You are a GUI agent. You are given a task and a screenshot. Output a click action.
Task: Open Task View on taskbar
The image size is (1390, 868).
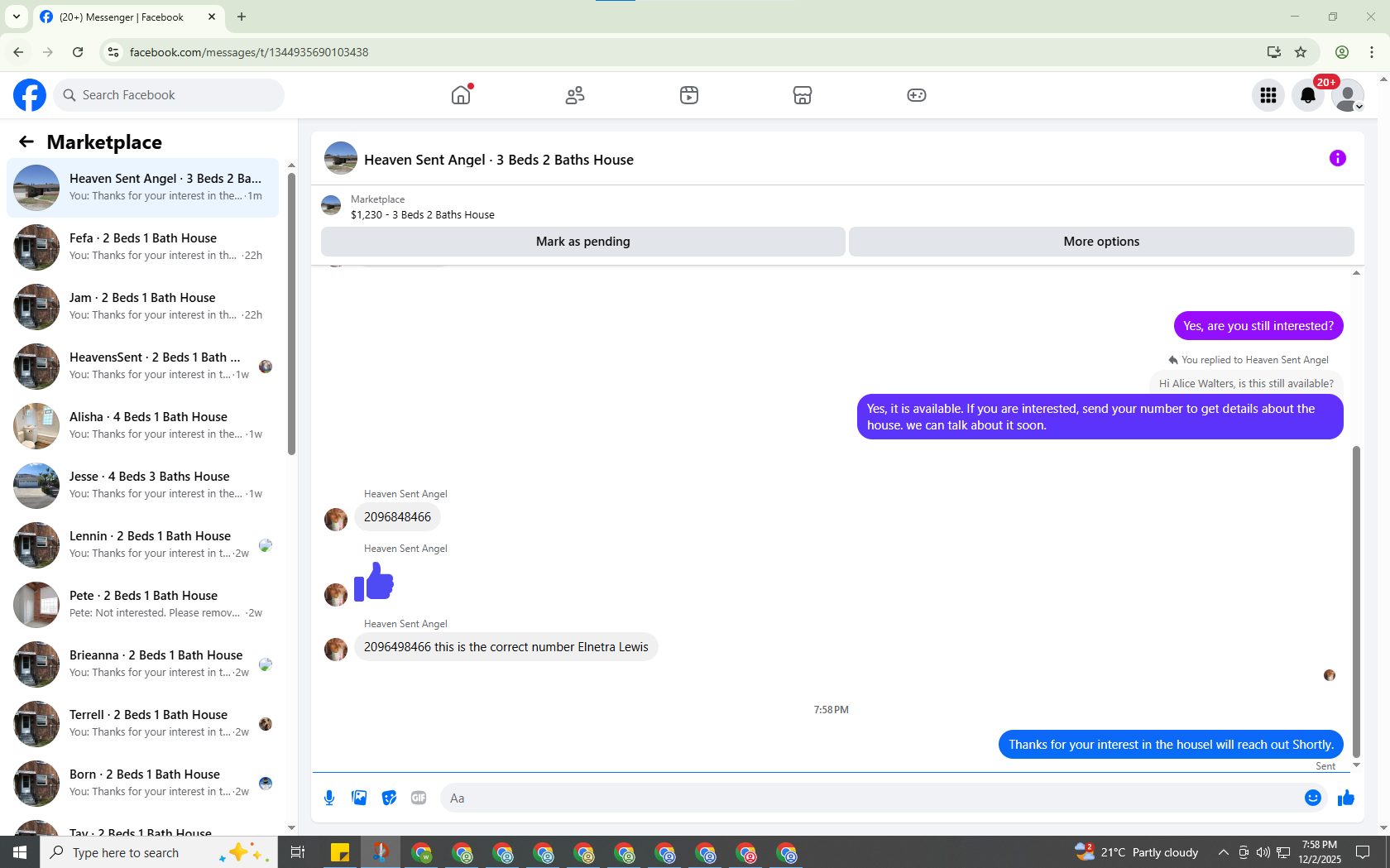[x=298, y=852]
